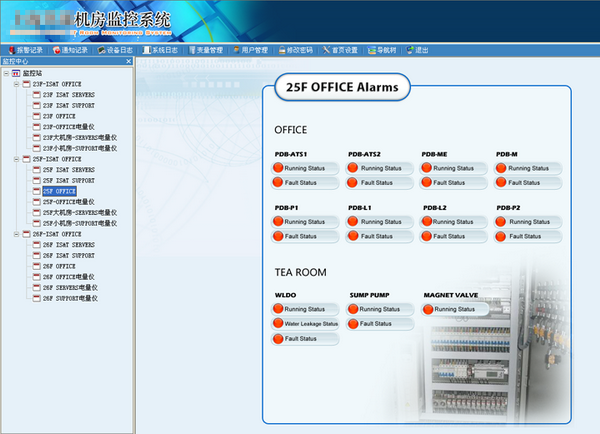Collapse the 25F-ISAT OFFICE tree node
The width and height of the screenshot is (600, 434).
pyautogui.click(x=16, y=159)
